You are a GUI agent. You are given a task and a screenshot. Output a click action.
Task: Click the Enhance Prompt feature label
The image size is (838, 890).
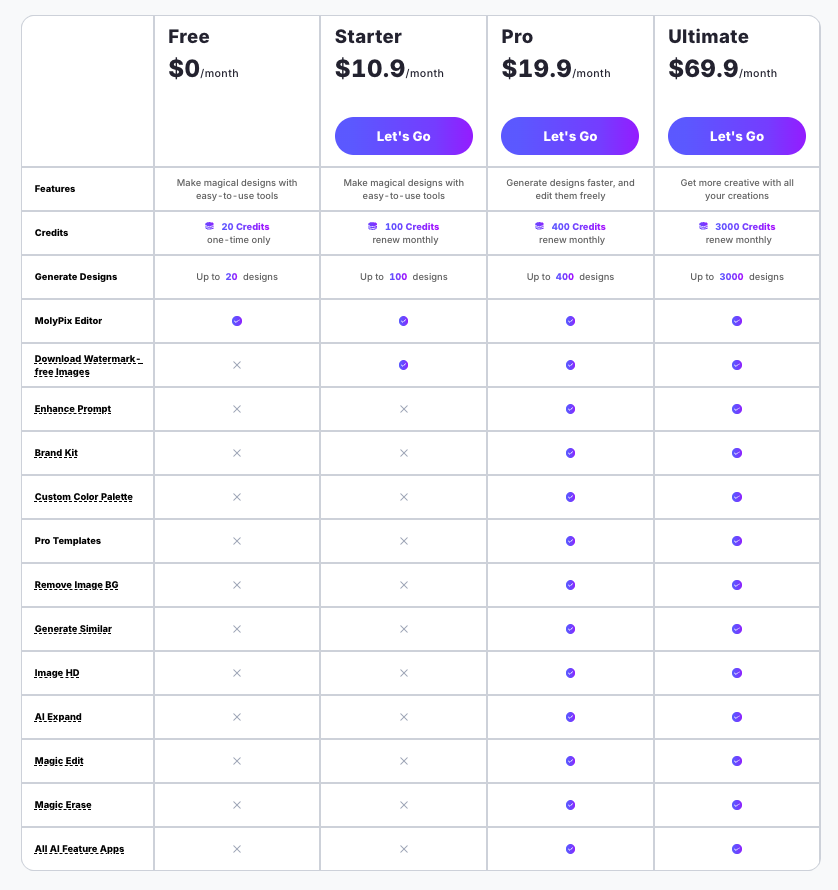click(70, 409)
